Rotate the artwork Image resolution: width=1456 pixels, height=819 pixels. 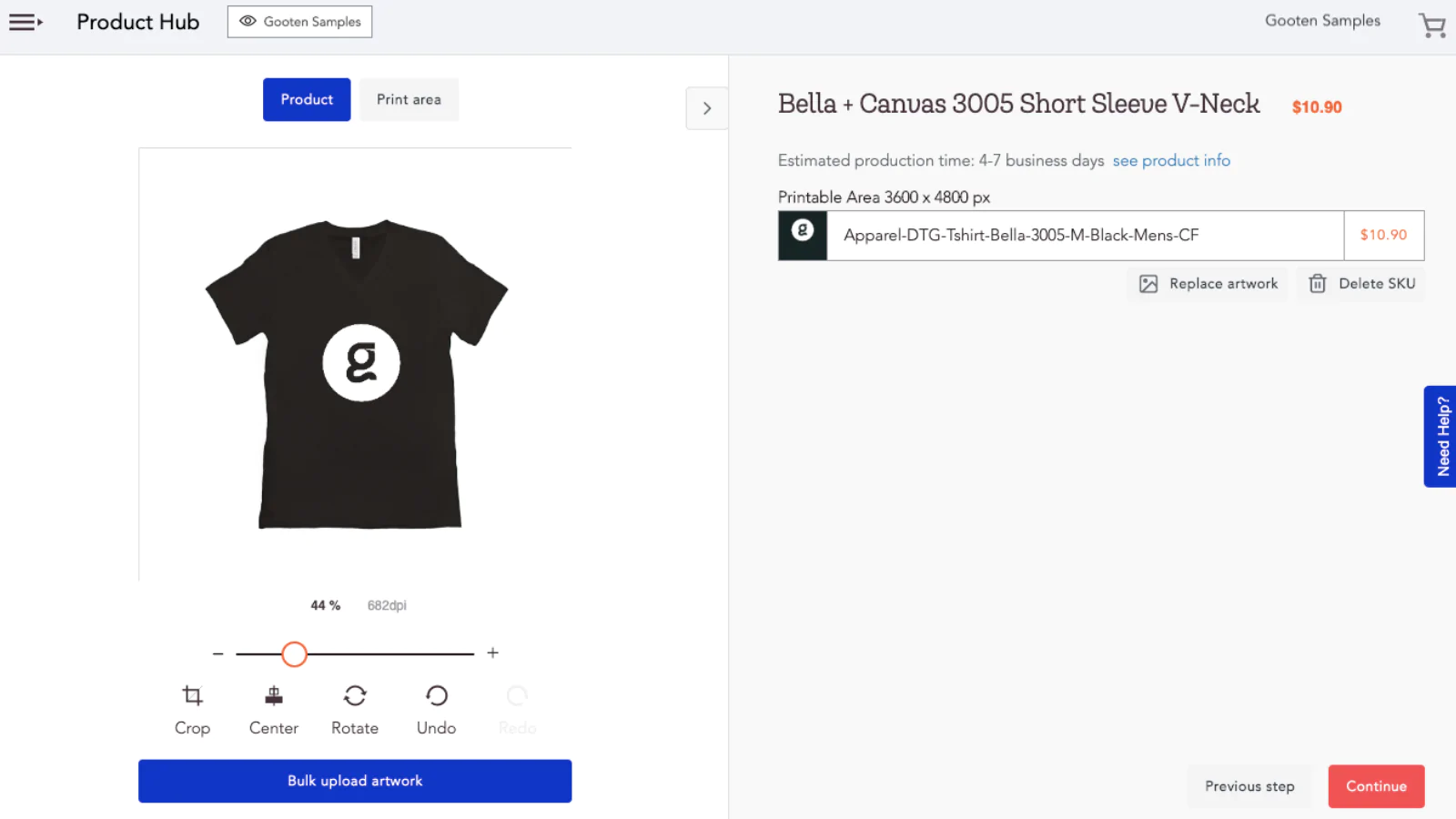coord(355,696)
